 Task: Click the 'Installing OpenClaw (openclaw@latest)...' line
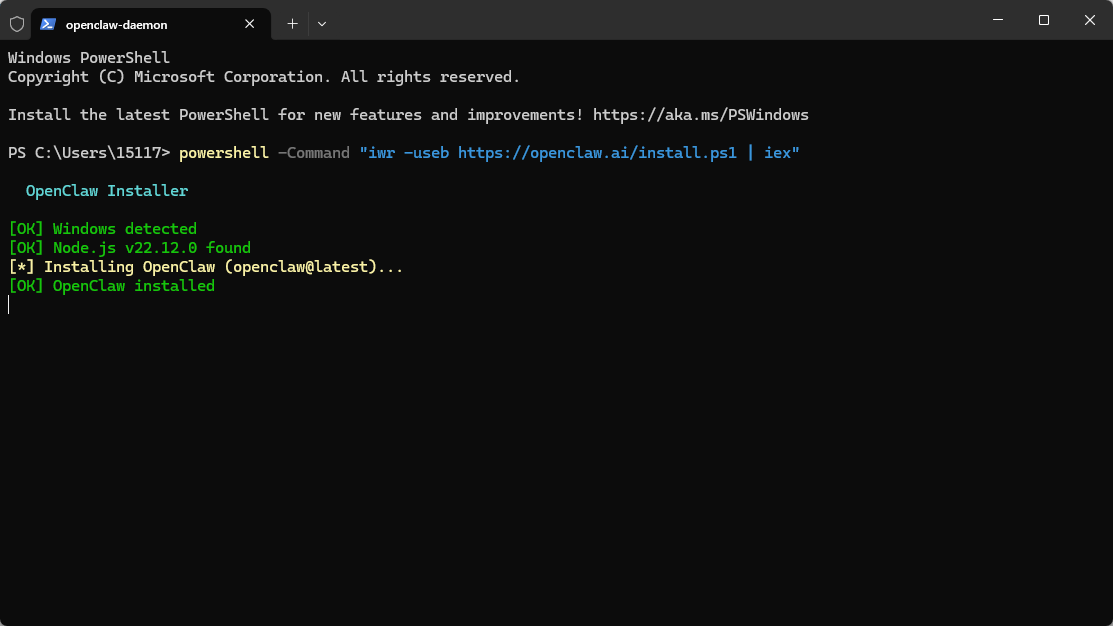(x=205, y=267)
